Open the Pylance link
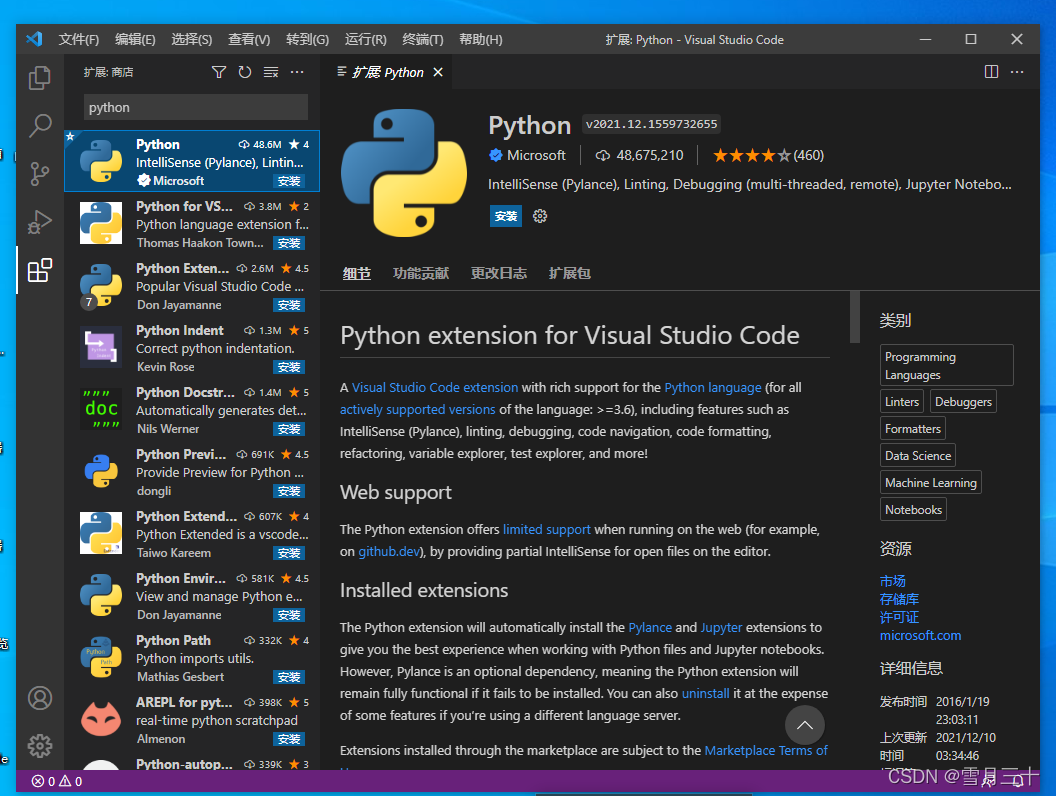The image size is (1056, 796). tap(650, 628)
